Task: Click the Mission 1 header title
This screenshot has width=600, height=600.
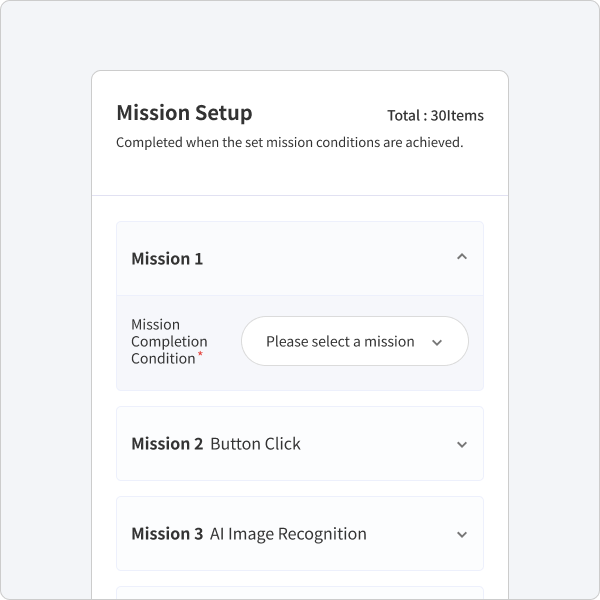Action: coord(167,259)
